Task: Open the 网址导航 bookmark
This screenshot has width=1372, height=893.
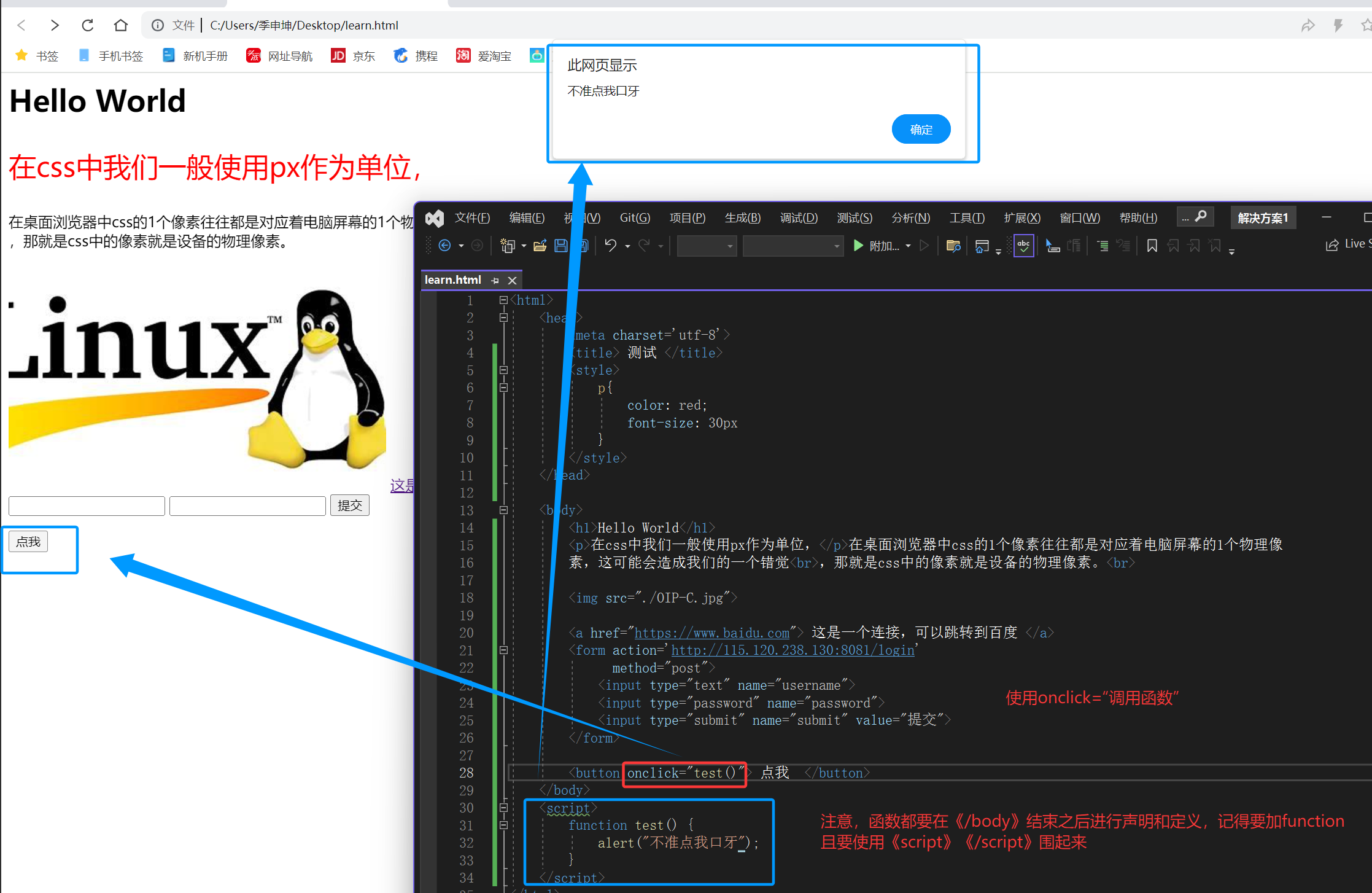Action: point(279,56)
